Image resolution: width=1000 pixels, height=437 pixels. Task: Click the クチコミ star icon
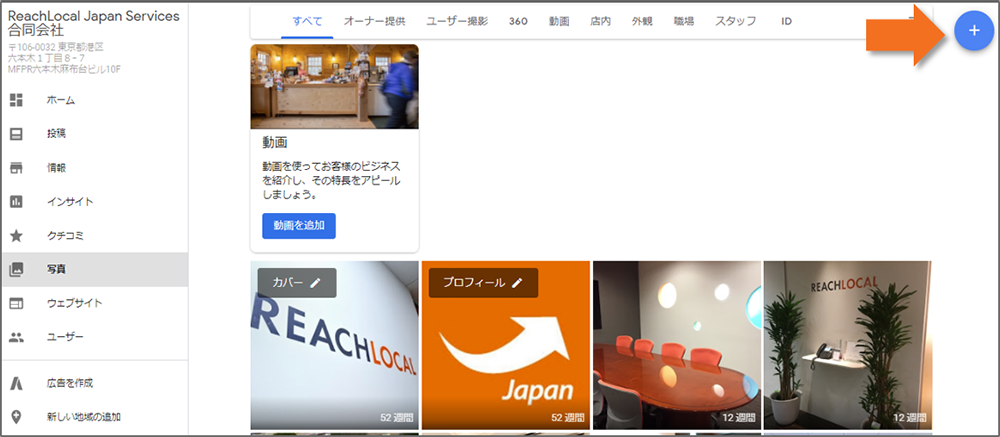pyautogui.click(x=17, y=235)
